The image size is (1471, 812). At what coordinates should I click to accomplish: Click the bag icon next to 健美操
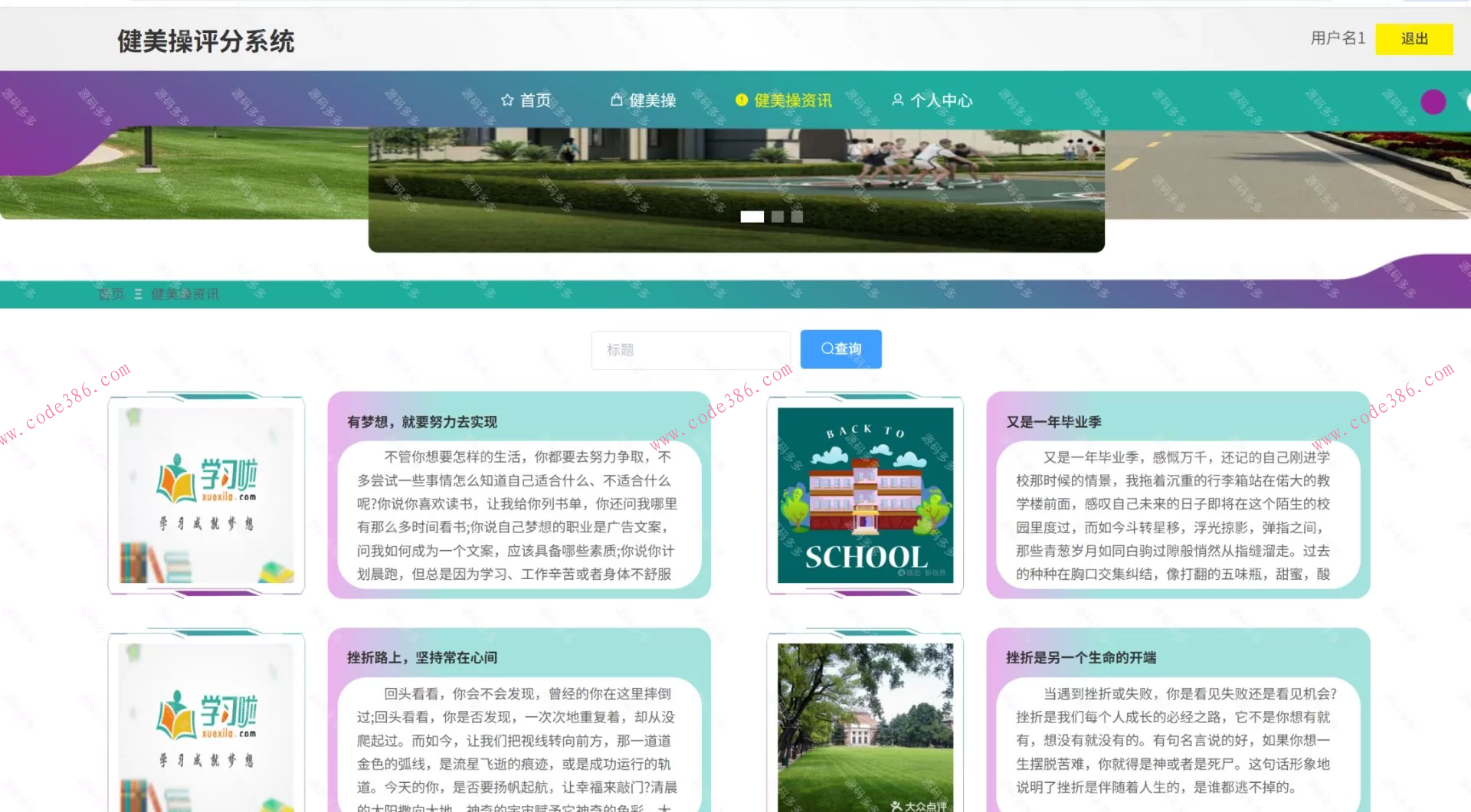point(617,100)
